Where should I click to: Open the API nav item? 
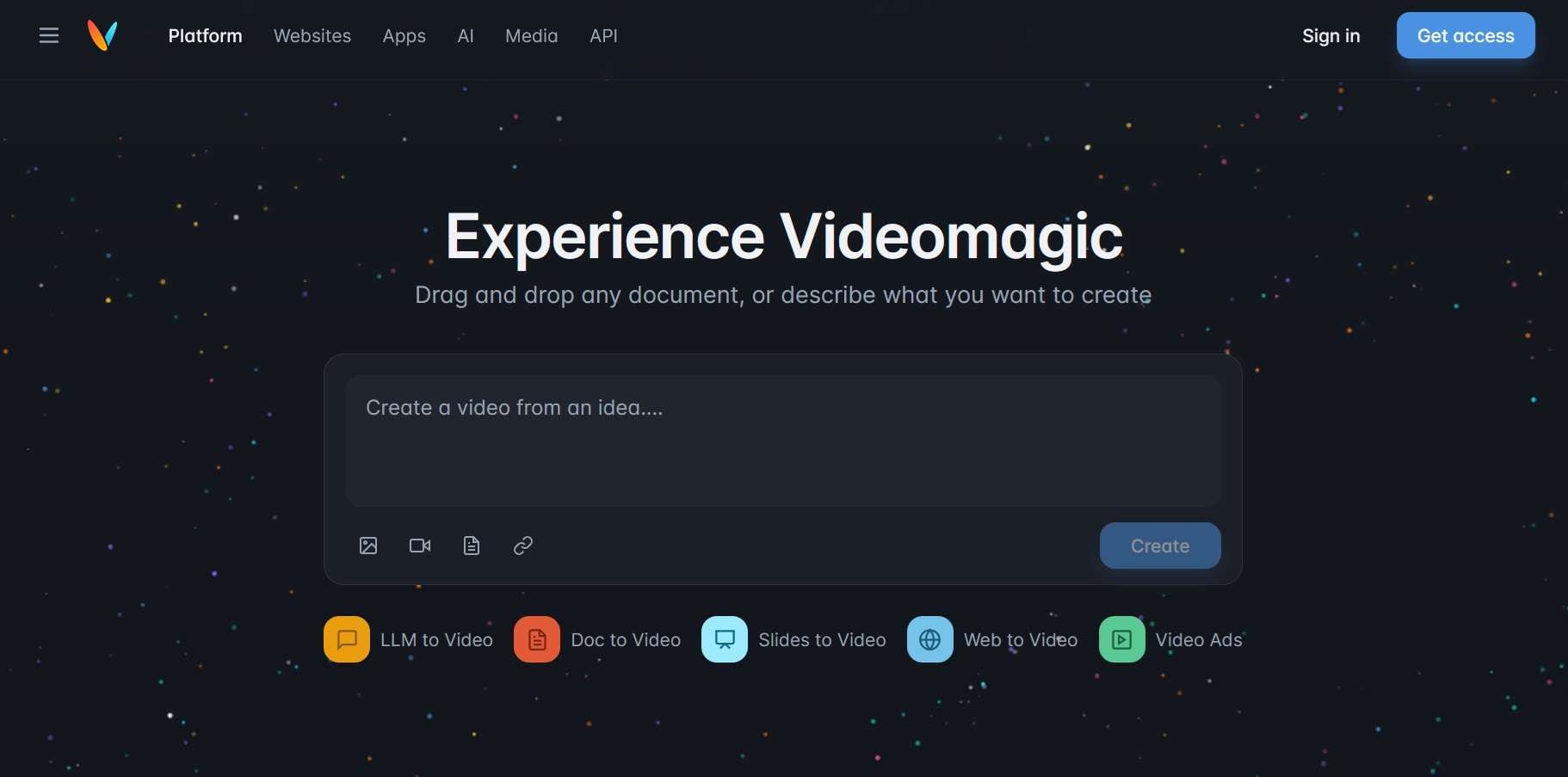click(603, 35)
